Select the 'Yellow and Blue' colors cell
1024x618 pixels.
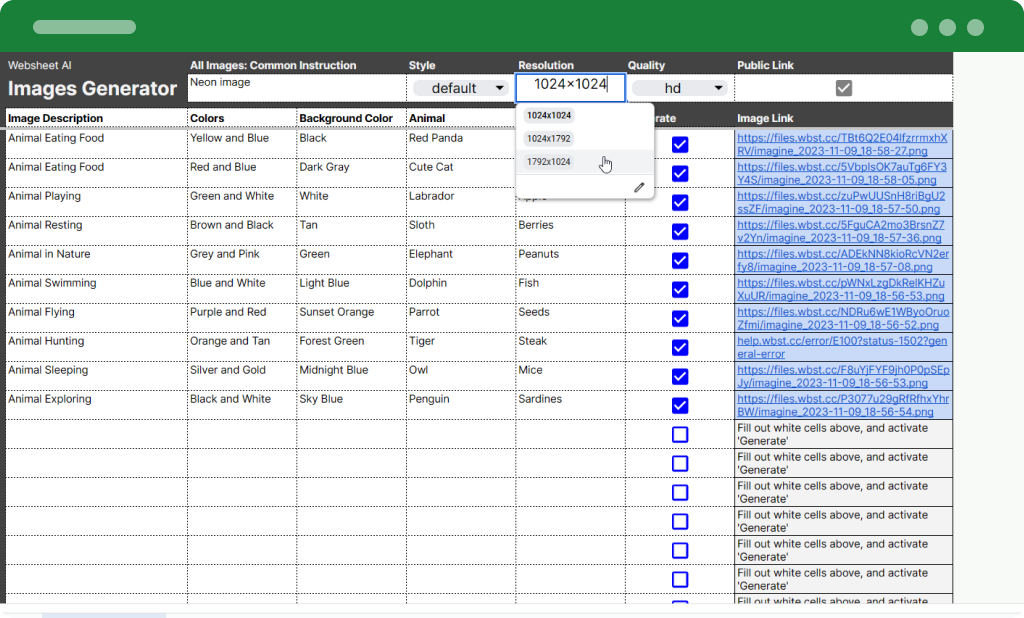point(242,144)
